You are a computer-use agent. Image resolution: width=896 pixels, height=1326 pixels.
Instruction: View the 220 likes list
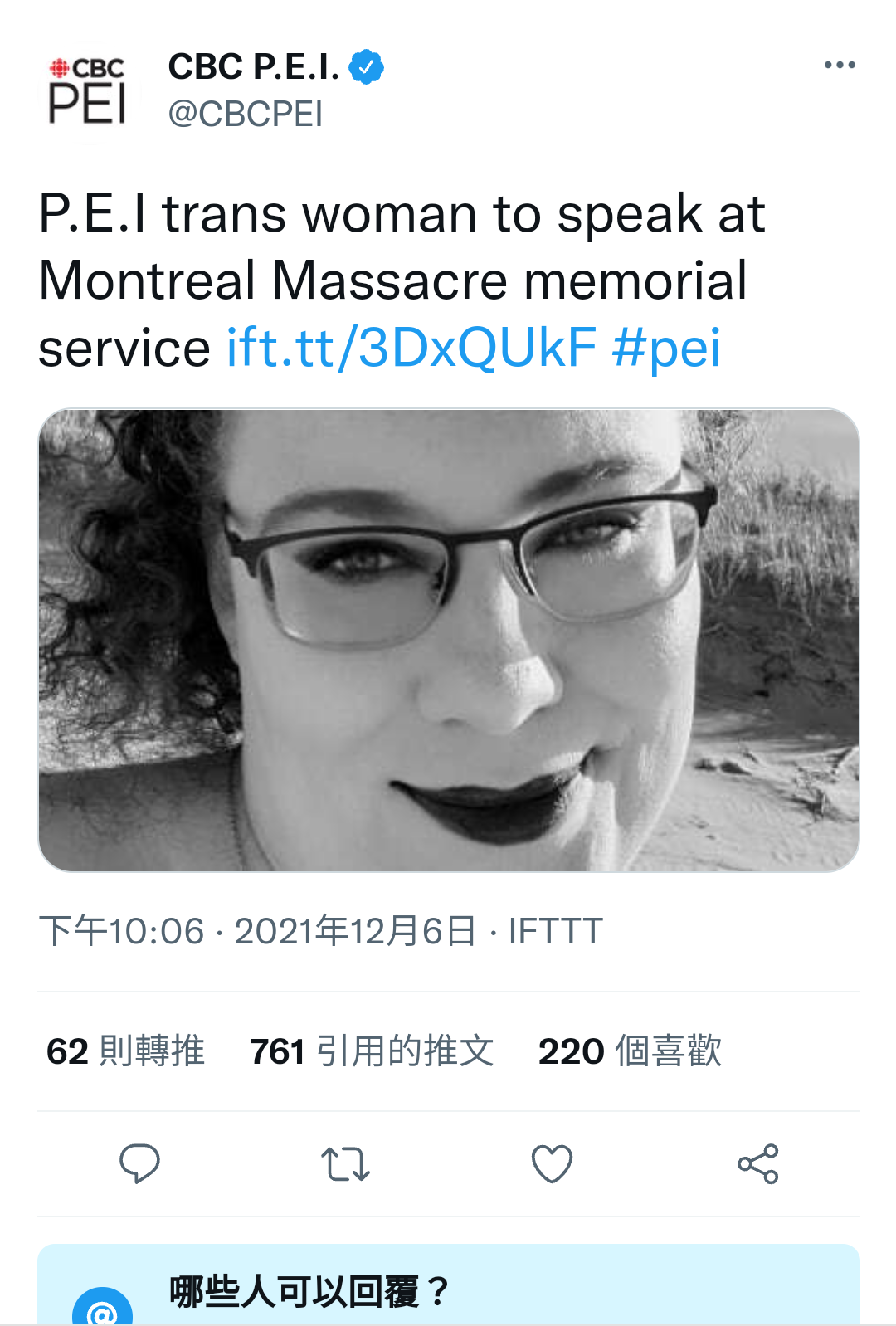click(630, 1051)
